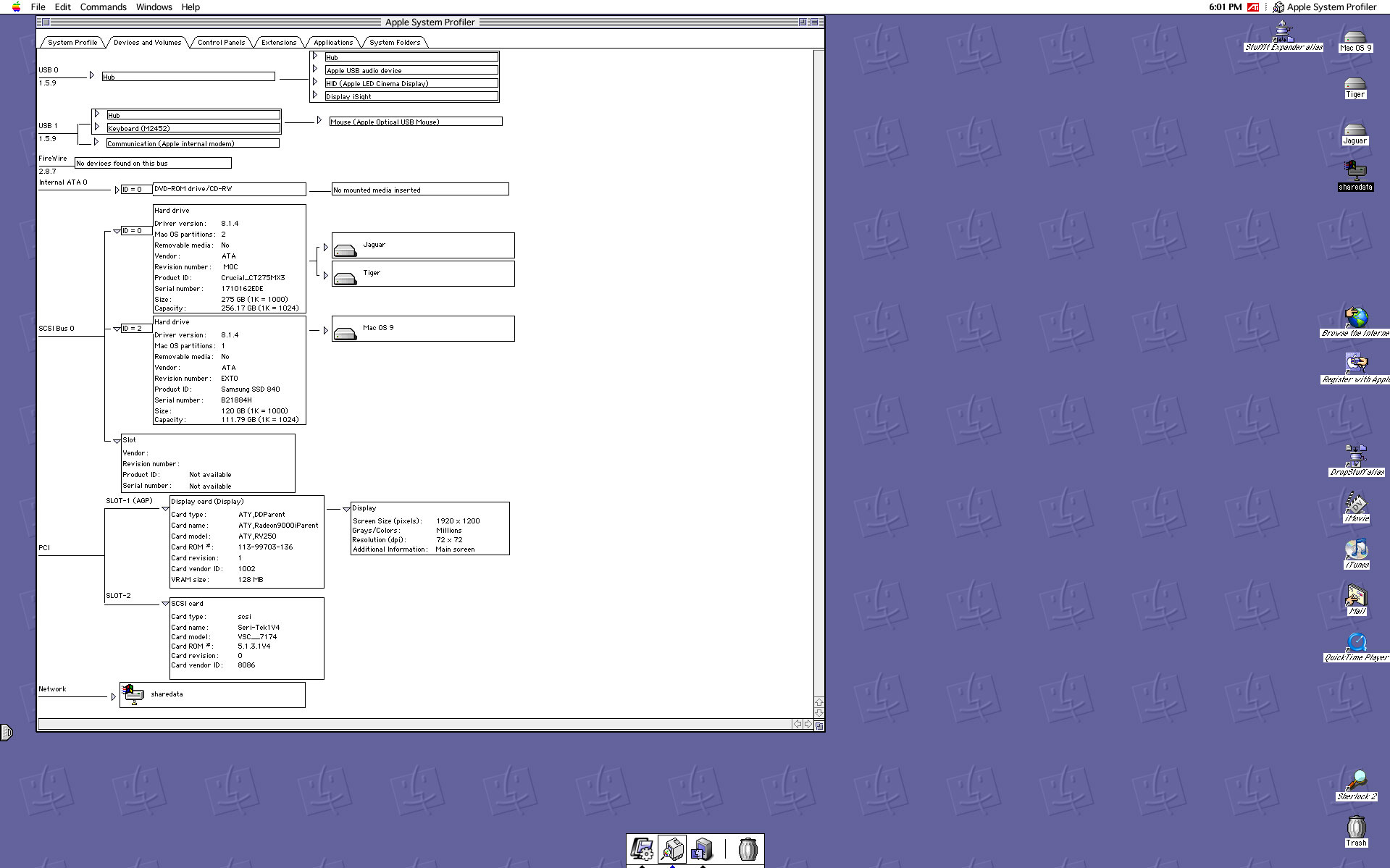Viewport: 1390px width, 868px height.
Task: Switch to the Applications tab
Action: [333, 43]
